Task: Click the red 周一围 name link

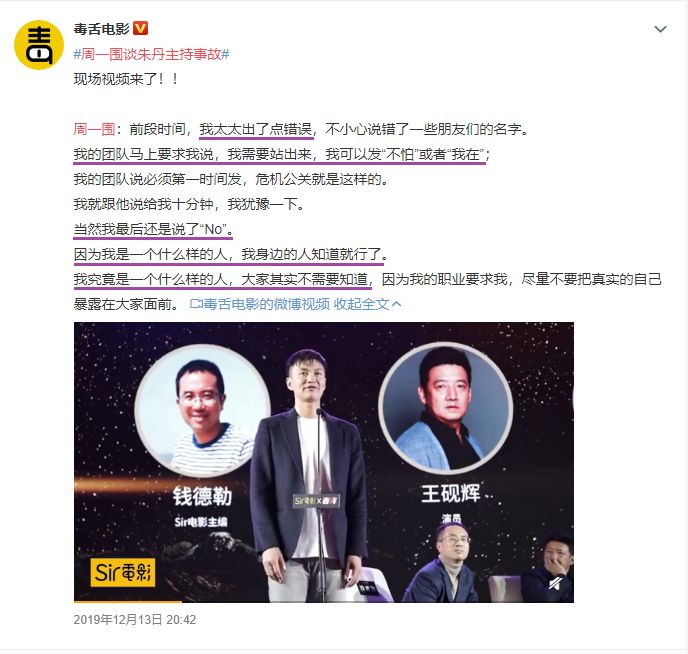Action: click(94, 129)
